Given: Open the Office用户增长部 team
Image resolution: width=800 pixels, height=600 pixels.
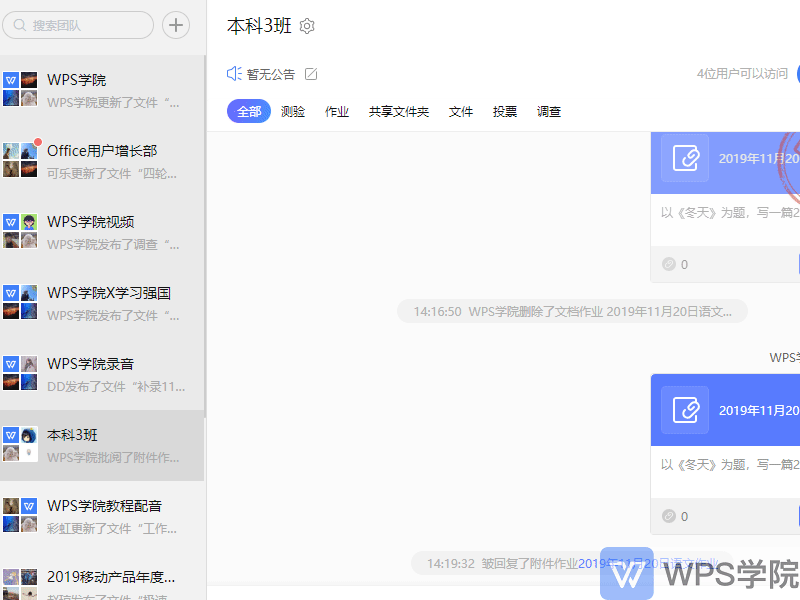Looking at the screenshot, I should (102, 160).
